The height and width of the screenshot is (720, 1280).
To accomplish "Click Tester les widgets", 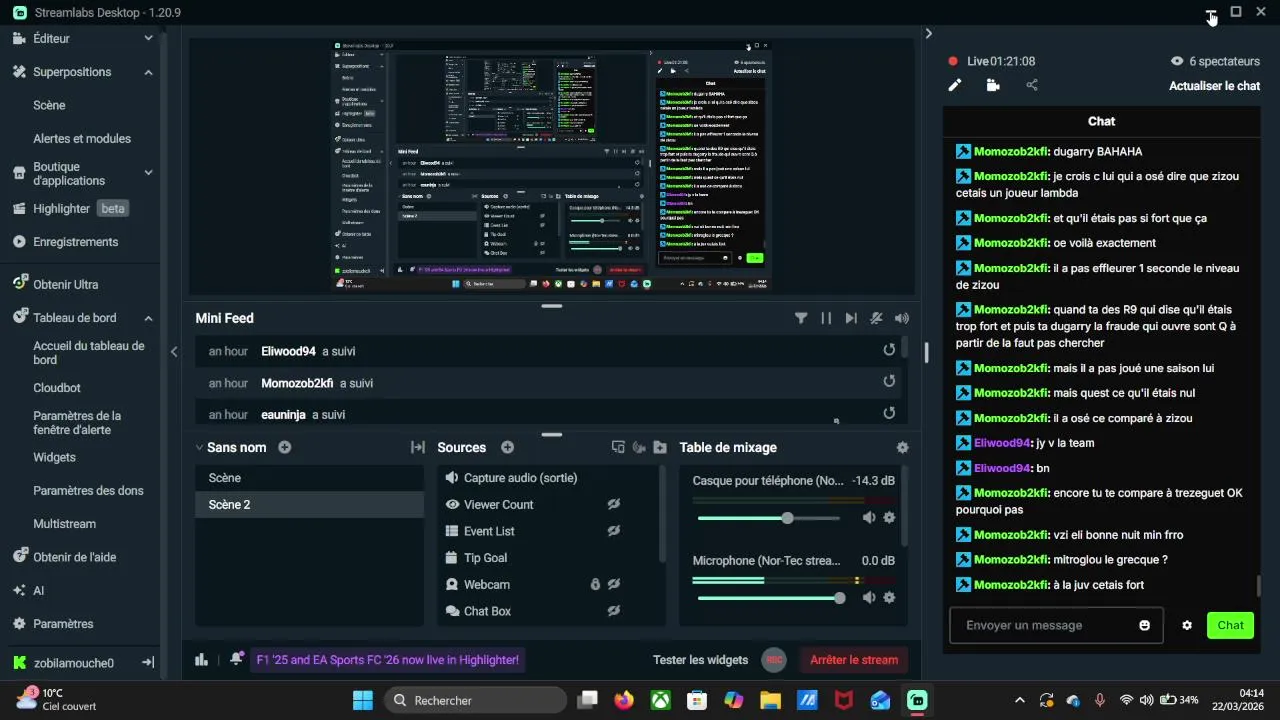I will tap(700, 660).
